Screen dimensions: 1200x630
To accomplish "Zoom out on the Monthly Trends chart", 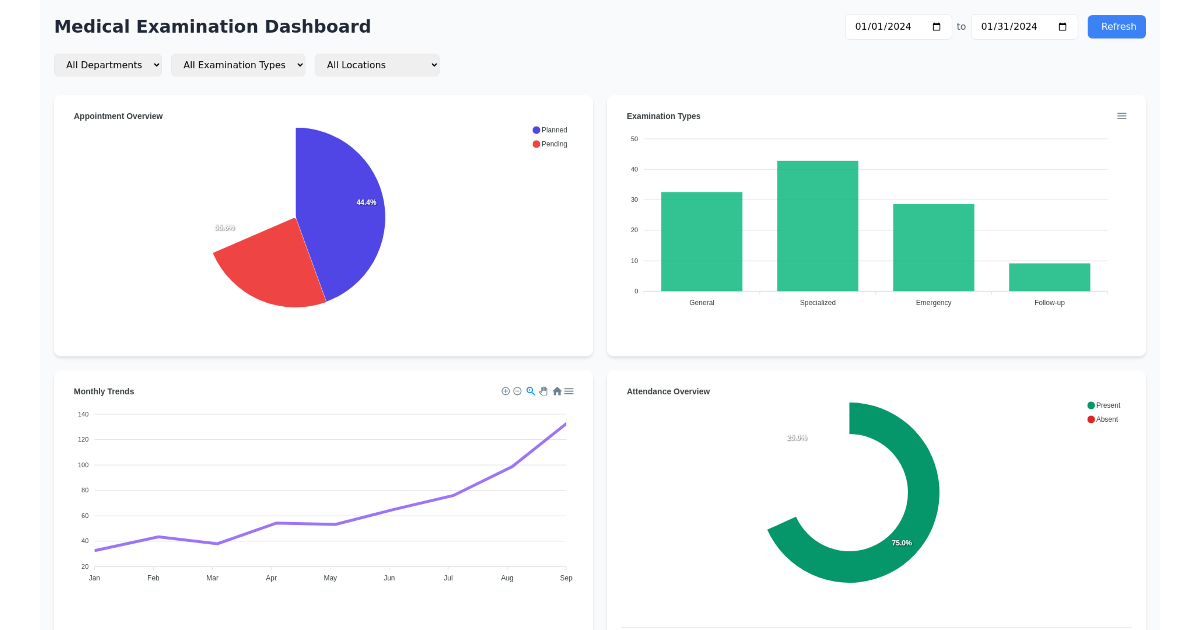I will pyautogui.click(x=517, y=391).
